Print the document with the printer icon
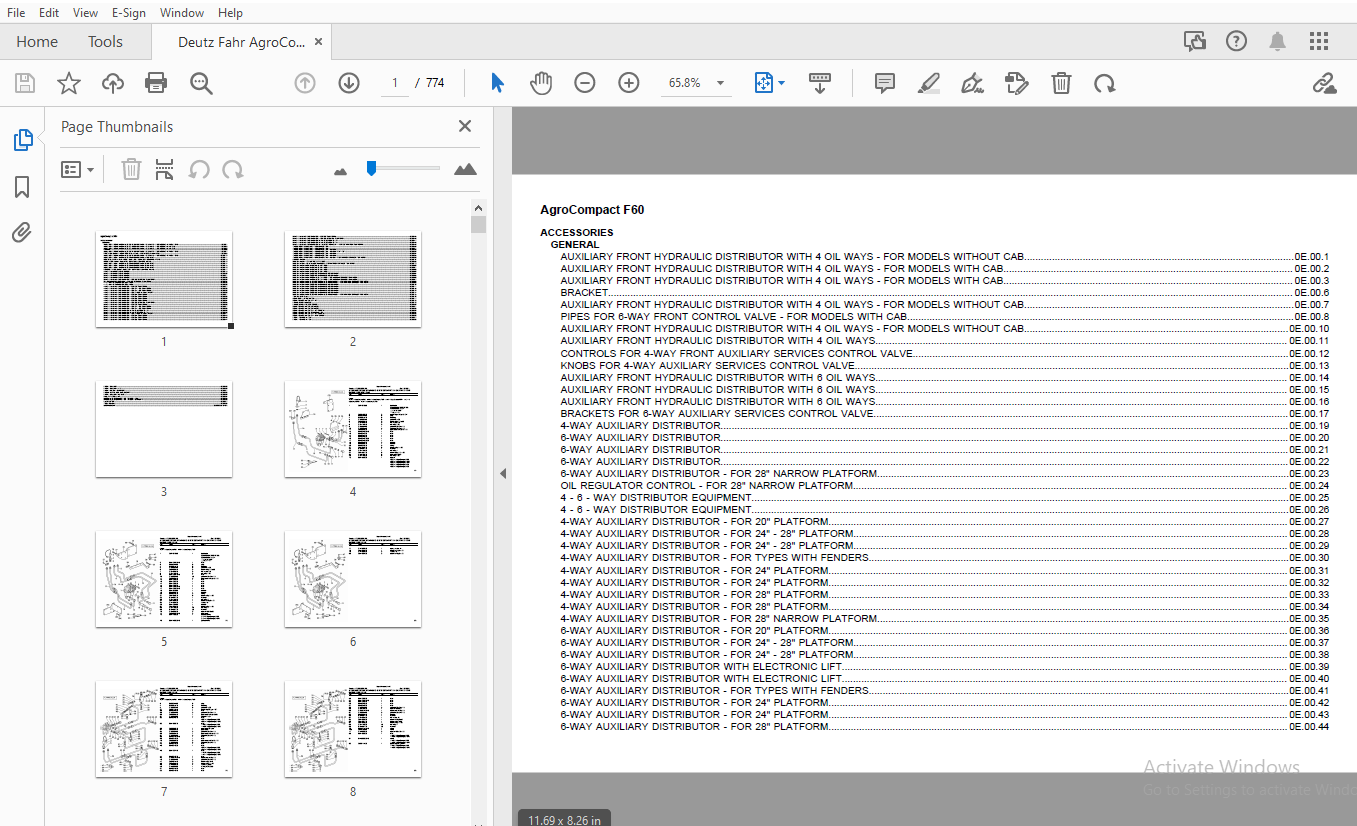 point(156,83)
